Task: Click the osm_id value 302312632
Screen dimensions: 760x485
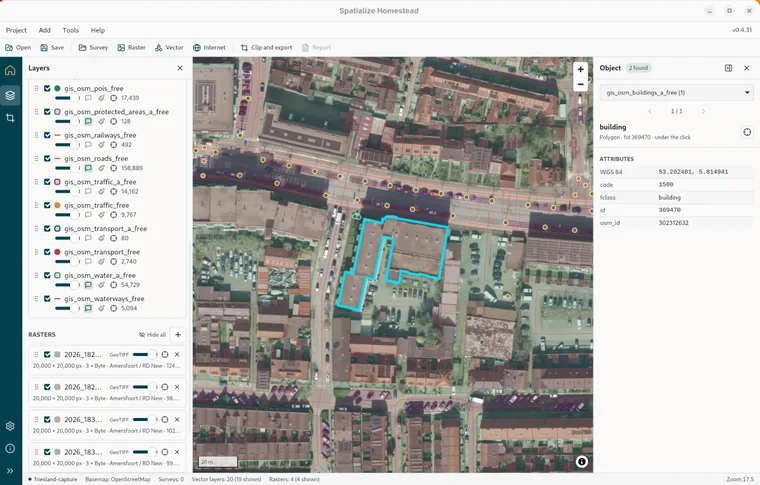Action: (673, 223)
